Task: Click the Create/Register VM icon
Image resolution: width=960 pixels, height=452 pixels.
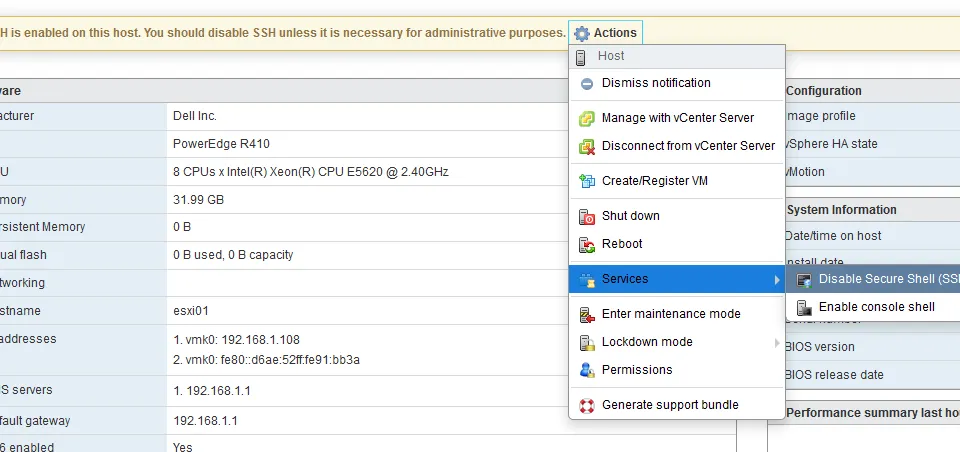Action: coord(587,181)
